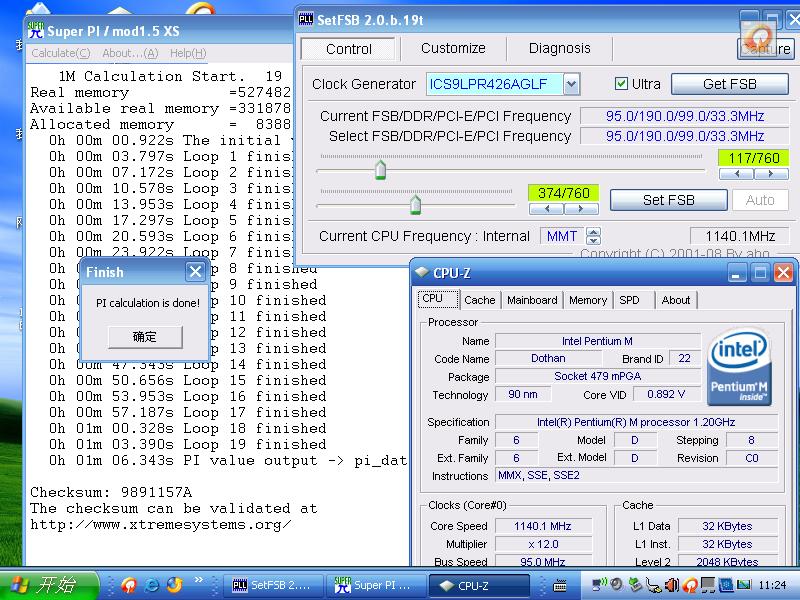Image resolution: width=800 pixels, height=600 pixels.
Task: Click the Capture button in SetFSB
Action: pos(765,48)
